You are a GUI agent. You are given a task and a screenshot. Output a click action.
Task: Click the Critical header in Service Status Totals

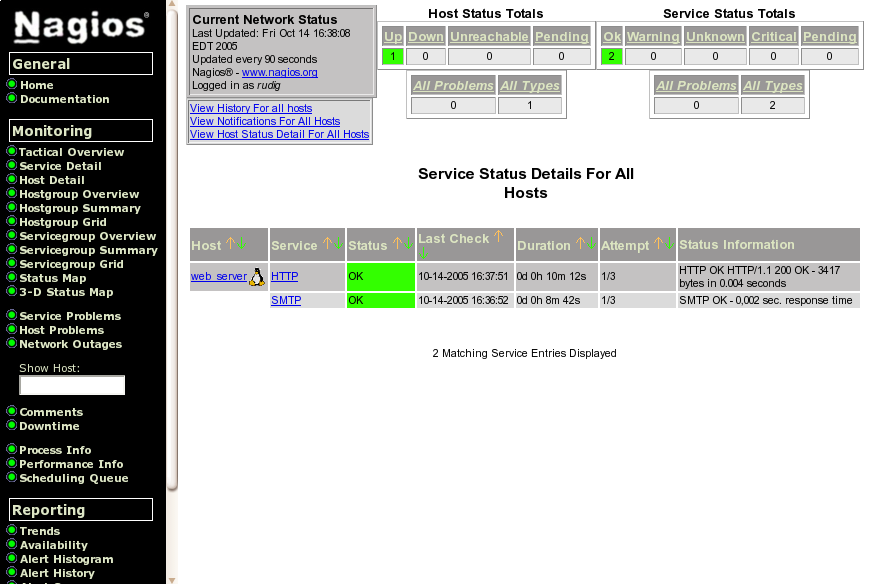click(774, 37)
